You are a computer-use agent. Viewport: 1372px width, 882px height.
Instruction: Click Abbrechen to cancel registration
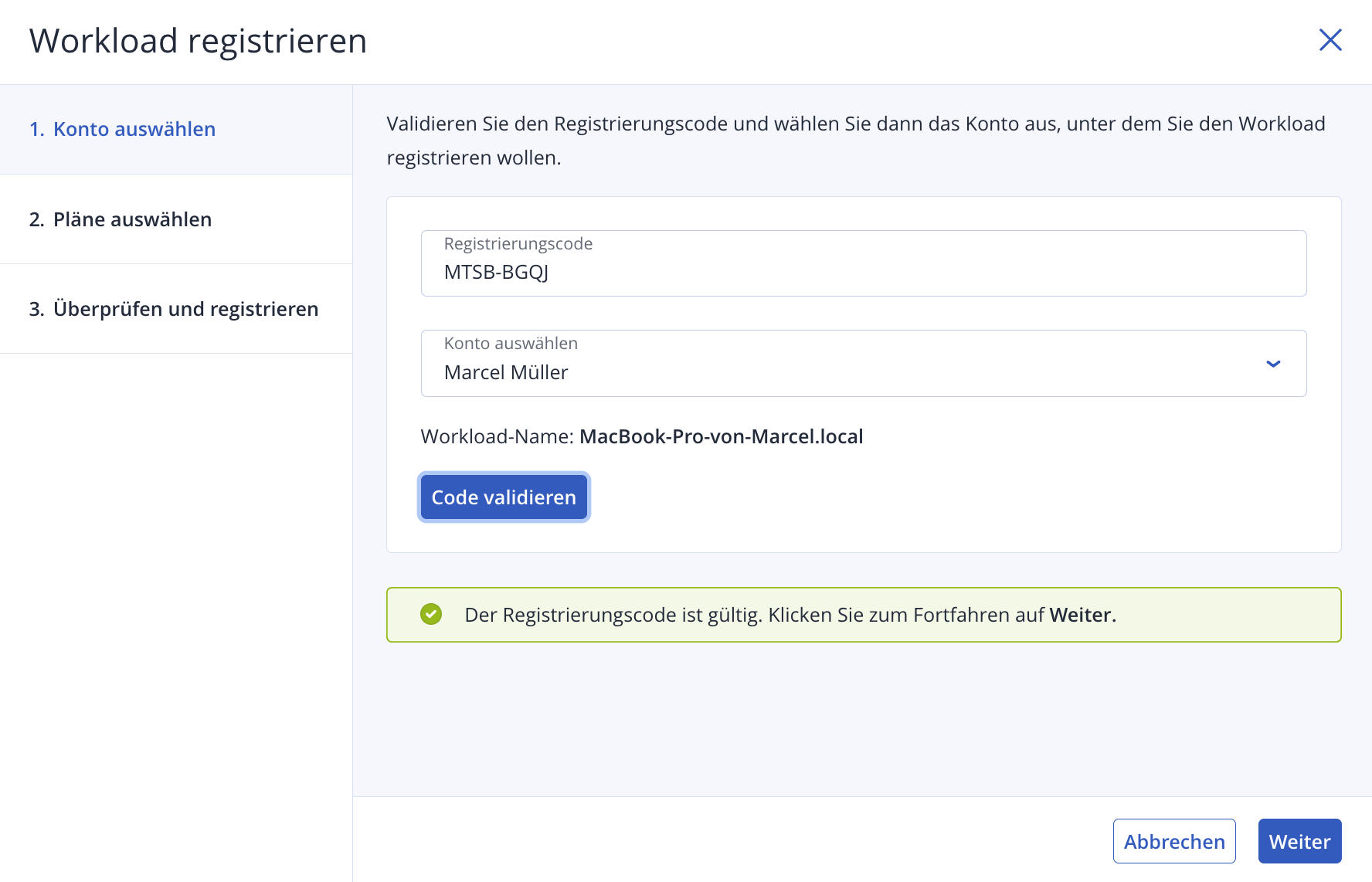[x=1173, y=841]
